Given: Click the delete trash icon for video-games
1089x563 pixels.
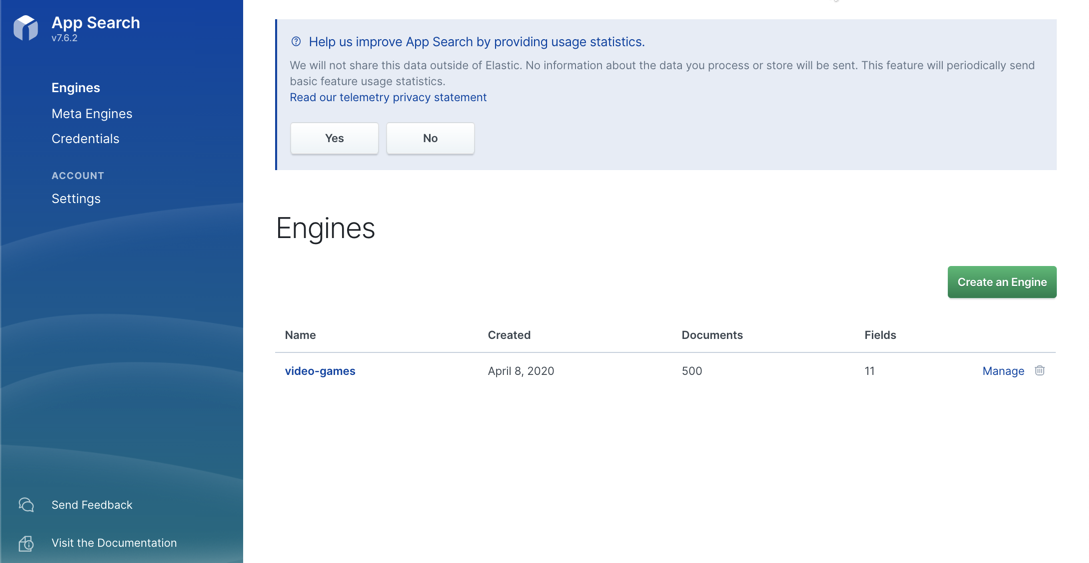Looking at the screenshot, I should [1040, 371].
